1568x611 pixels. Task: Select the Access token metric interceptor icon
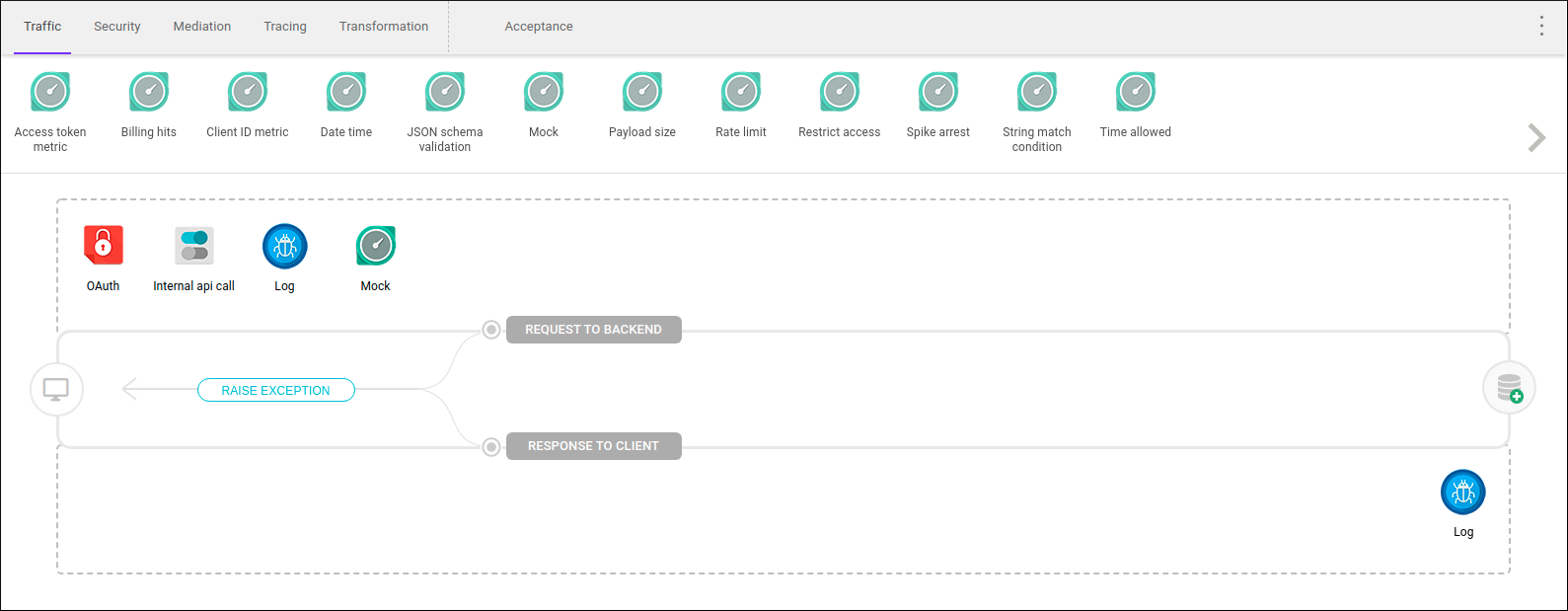tap(50, 92)
